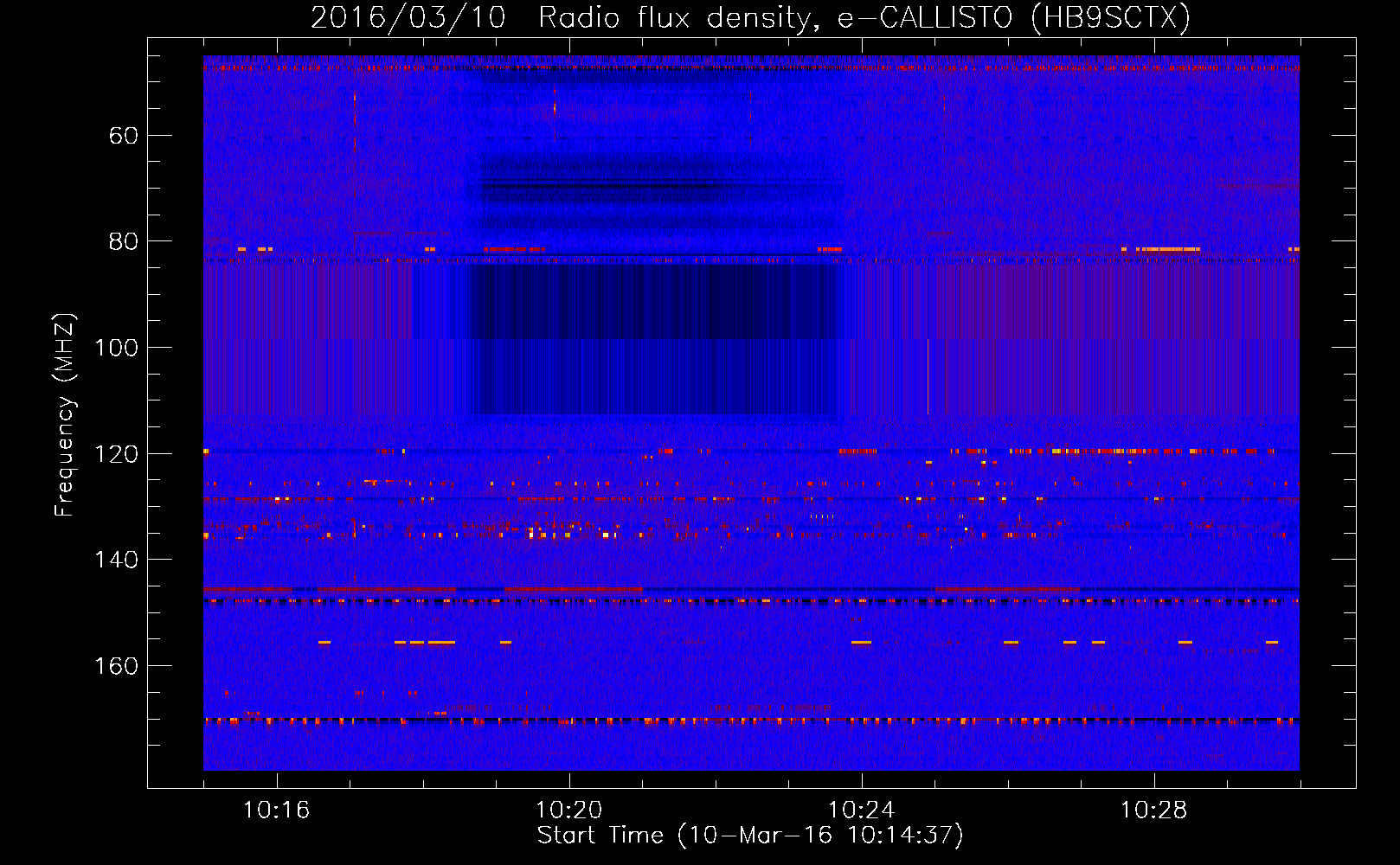Click the 120 frequency tick label
The width and height of the screenshot is (1400, 865).
pyautogui.click(x=116, y=454)
